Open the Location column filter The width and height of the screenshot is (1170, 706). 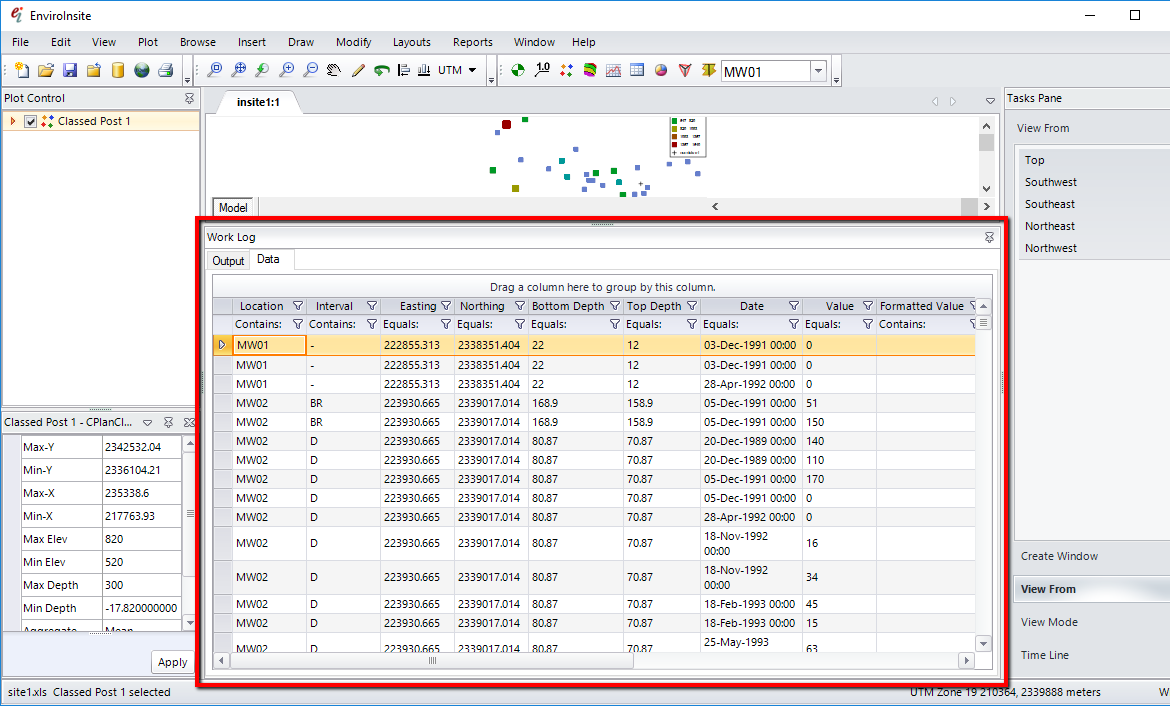297,306
